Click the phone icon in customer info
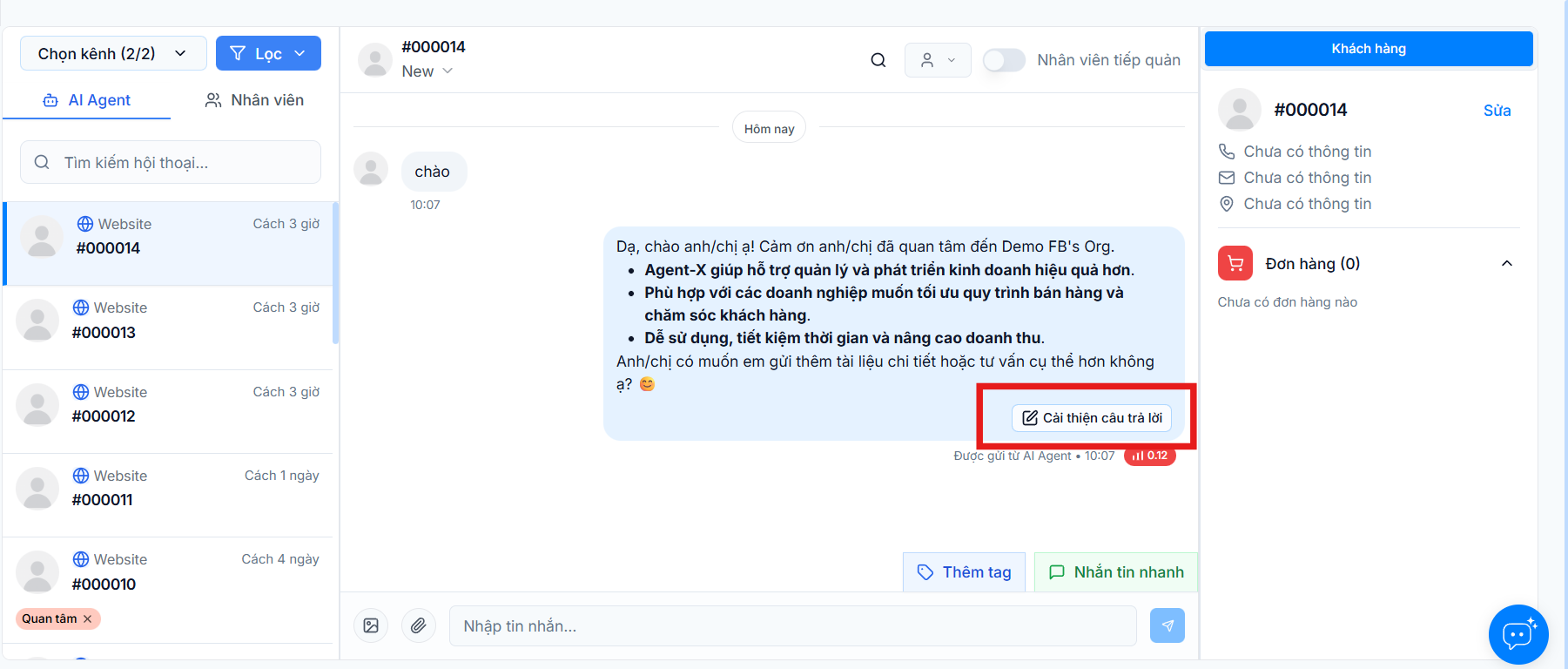 click(x=1227, y=152)
